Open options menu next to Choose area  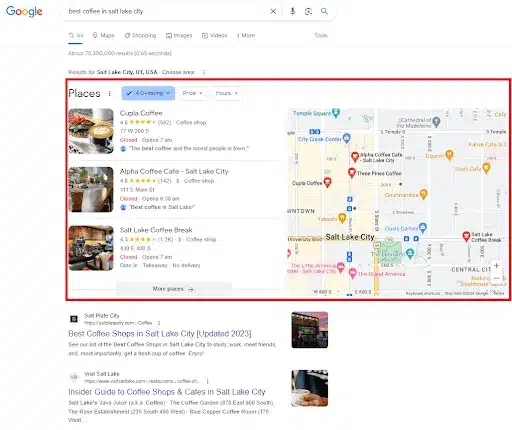pos(203,72)
